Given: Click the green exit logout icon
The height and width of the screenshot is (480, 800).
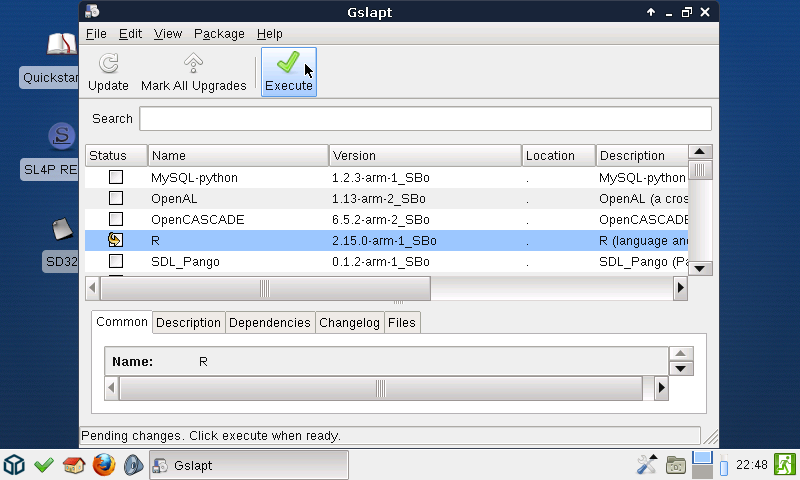Looking at the screenshot, I should [785, 465].
